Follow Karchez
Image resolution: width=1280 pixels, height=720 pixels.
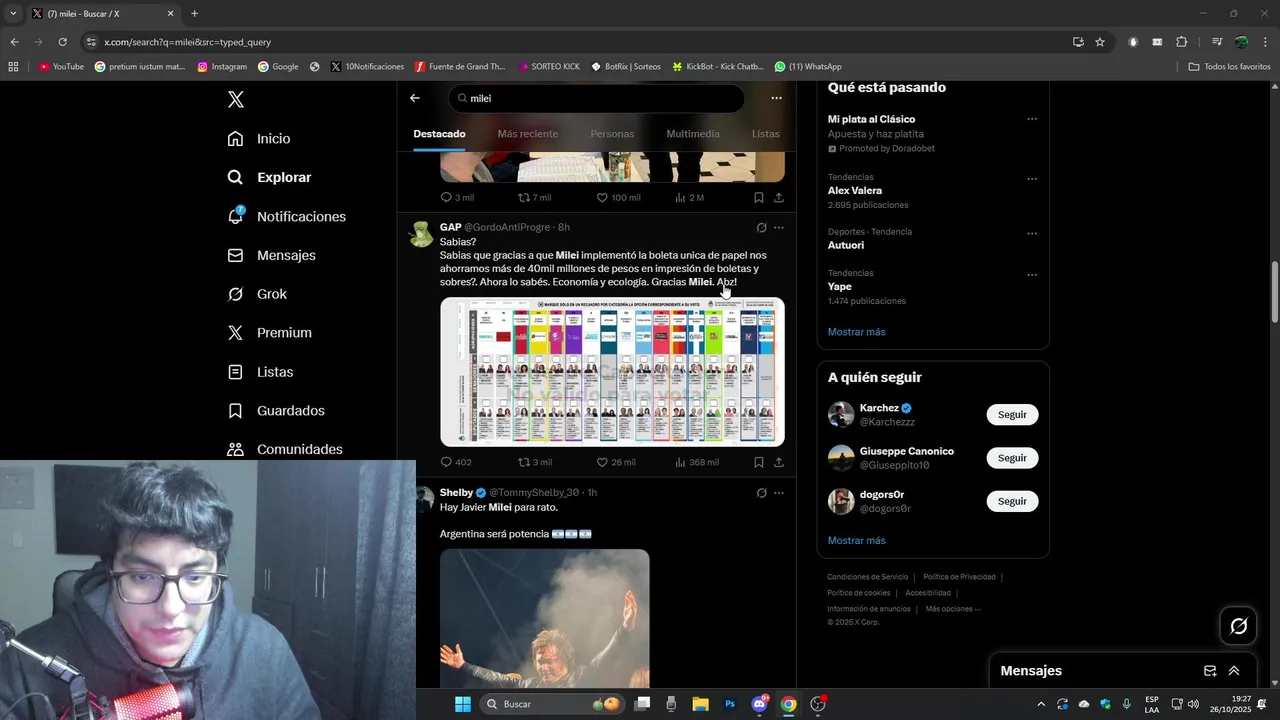click(1012, 415)
